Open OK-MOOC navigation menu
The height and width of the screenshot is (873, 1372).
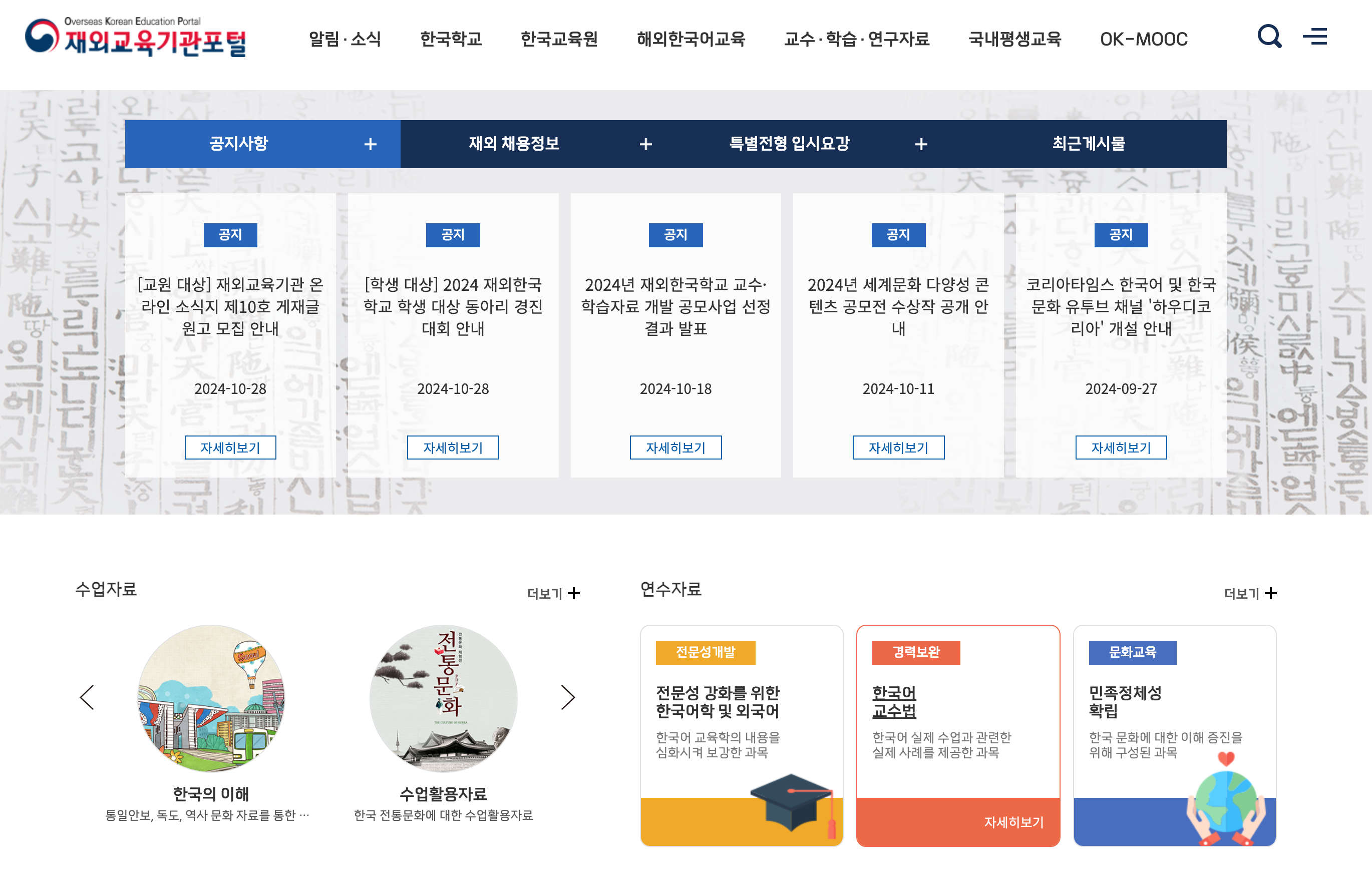click(x=1143, y=39)
